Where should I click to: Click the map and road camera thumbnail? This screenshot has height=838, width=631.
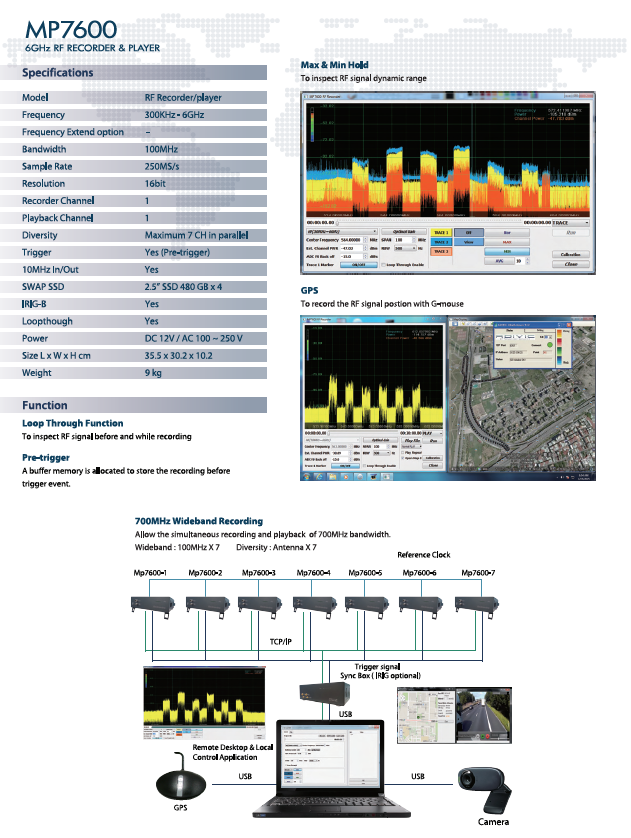454,715
